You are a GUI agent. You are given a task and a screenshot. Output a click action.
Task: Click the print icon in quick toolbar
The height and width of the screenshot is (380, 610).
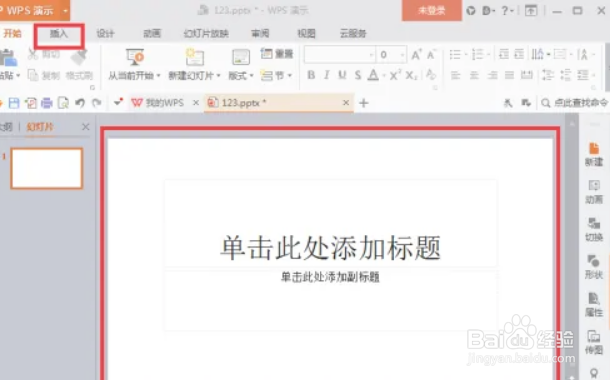47,103
